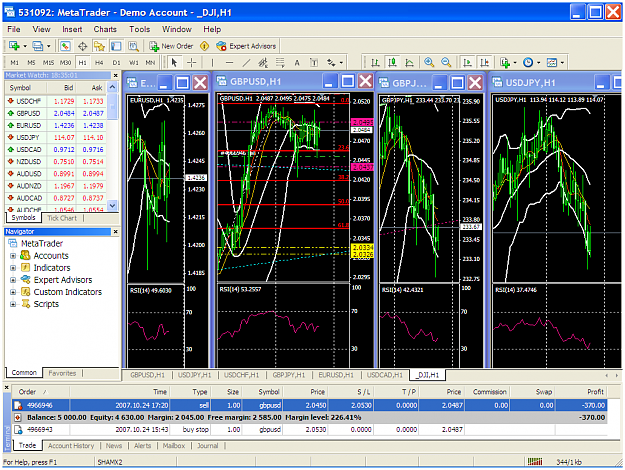625x470 pixels.
Task: Click the New Order button
Action: 171,46
